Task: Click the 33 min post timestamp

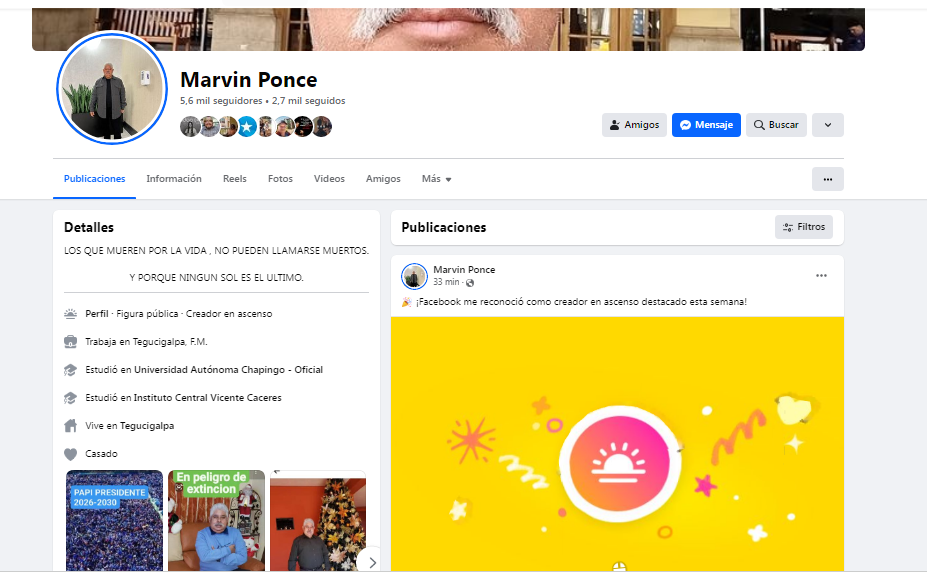Action: (x=446, y=282)
